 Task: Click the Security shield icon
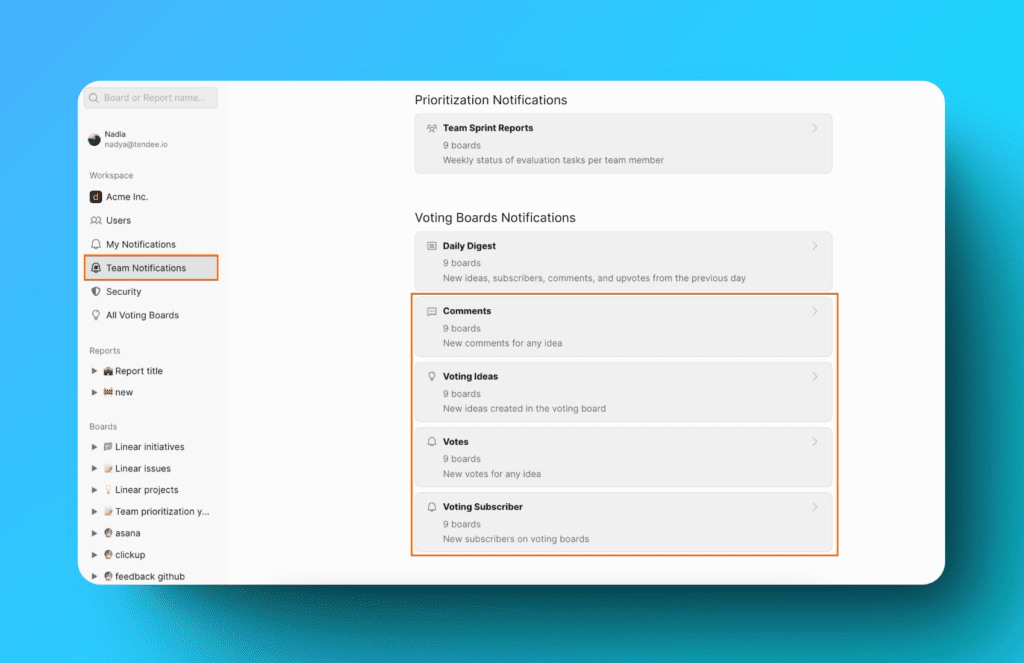96,292
